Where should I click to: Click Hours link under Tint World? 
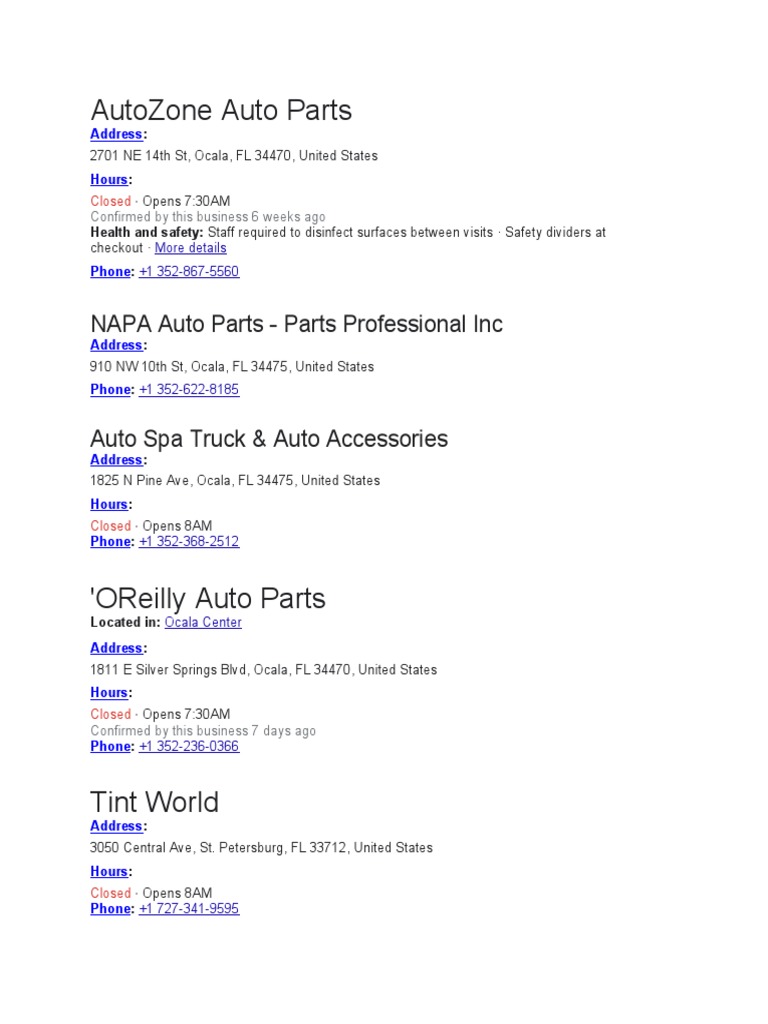point(109,872)
